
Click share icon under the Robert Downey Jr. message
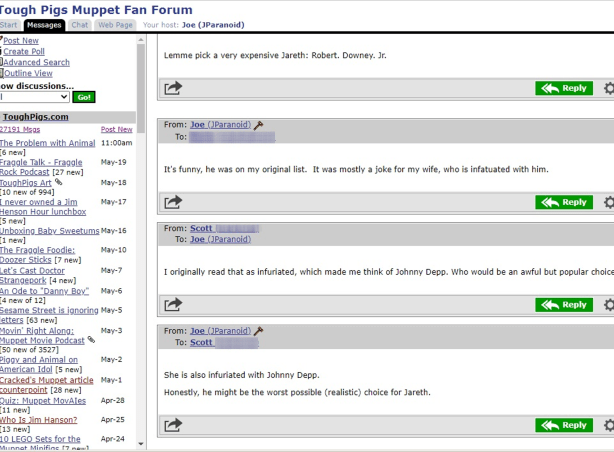(x=173, y=89)
